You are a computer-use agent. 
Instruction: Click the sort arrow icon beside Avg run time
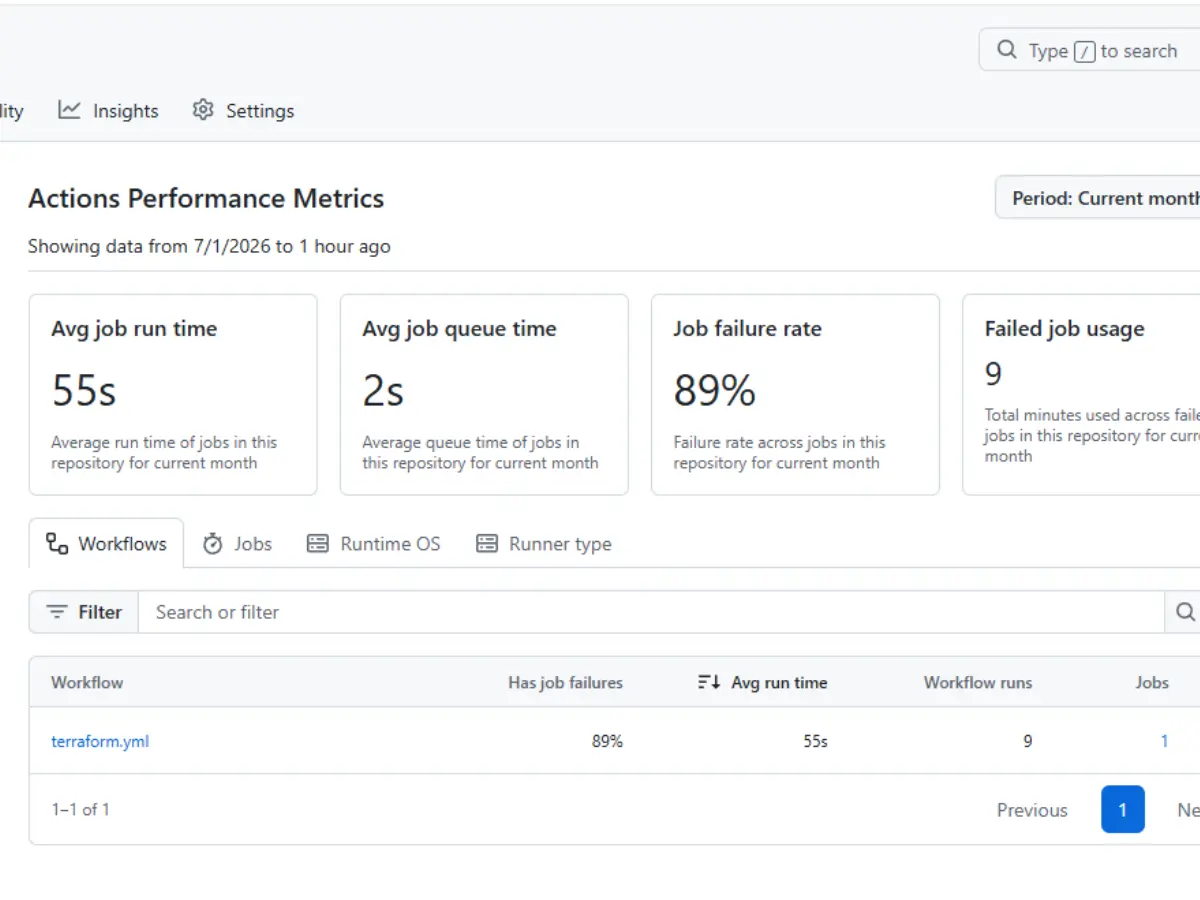click(x=709, y=682)
